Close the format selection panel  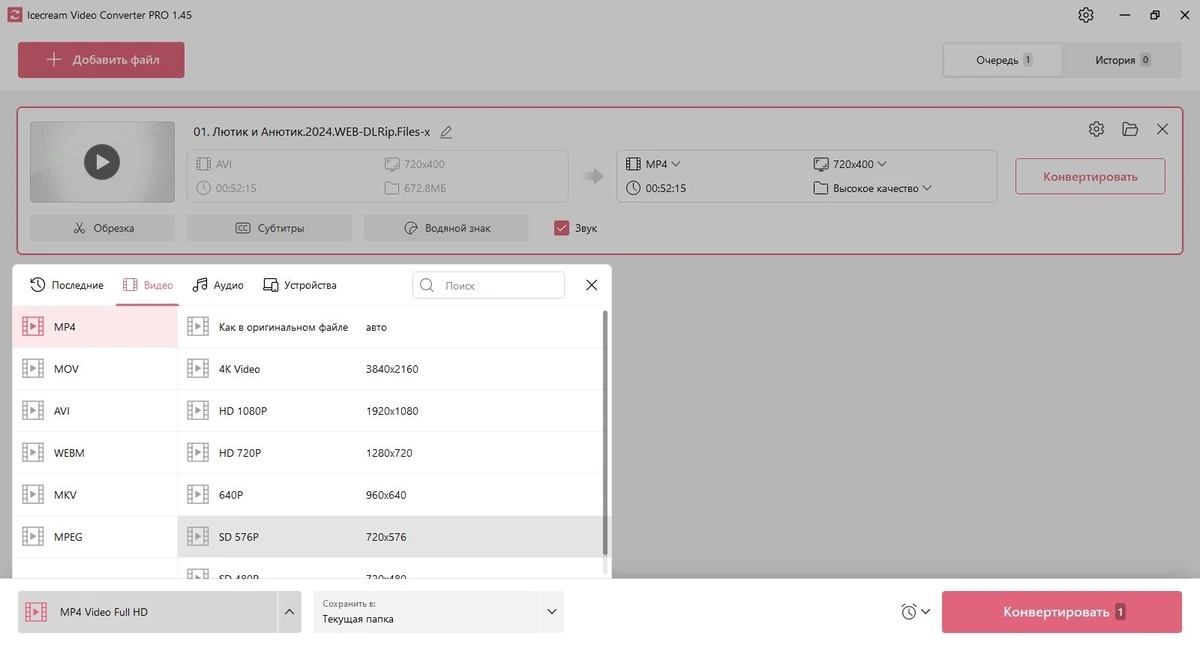tap(591, 285)
